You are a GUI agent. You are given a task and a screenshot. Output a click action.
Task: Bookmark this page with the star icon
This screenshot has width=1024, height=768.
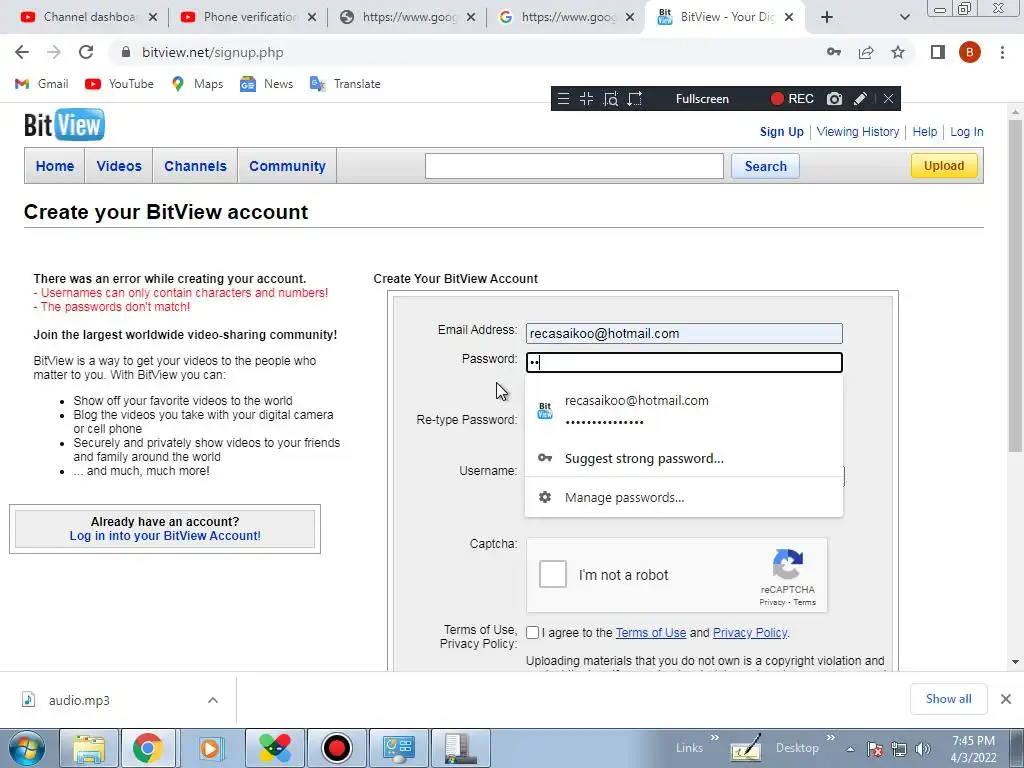tap(898, 52)
